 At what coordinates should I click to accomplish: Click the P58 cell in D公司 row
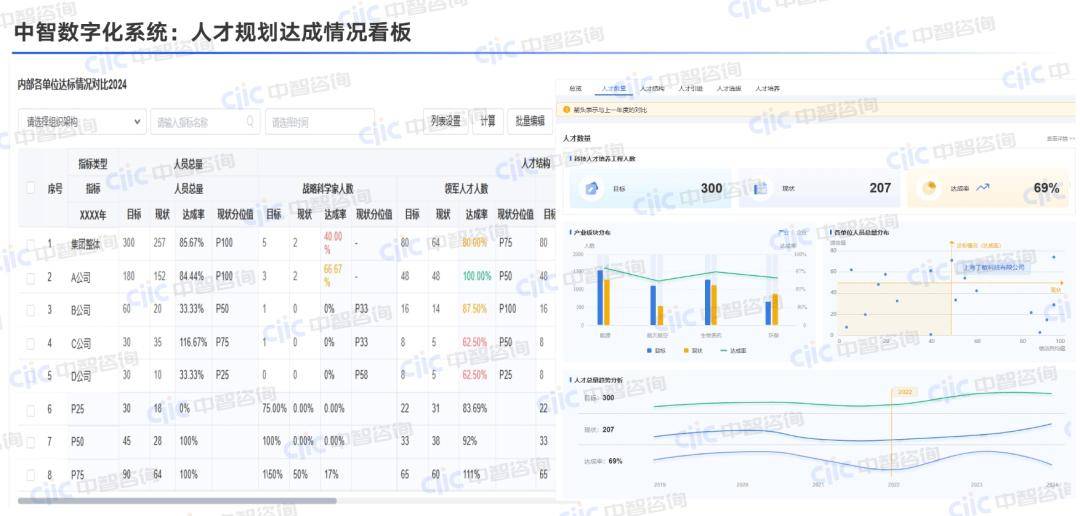point(361,375)
